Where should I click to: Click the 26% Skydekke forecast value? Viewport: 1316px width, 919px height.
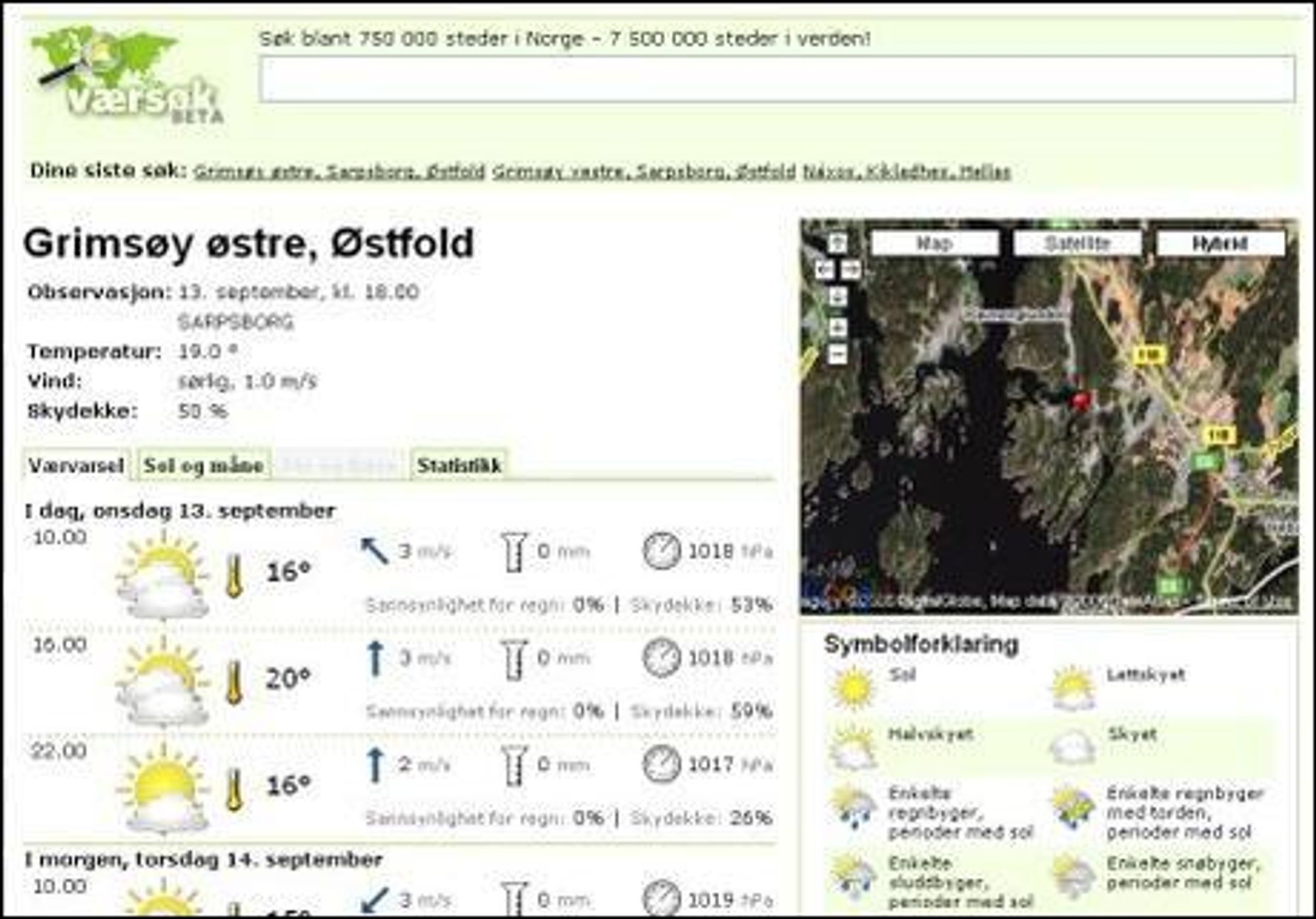(x=751, y=818)
